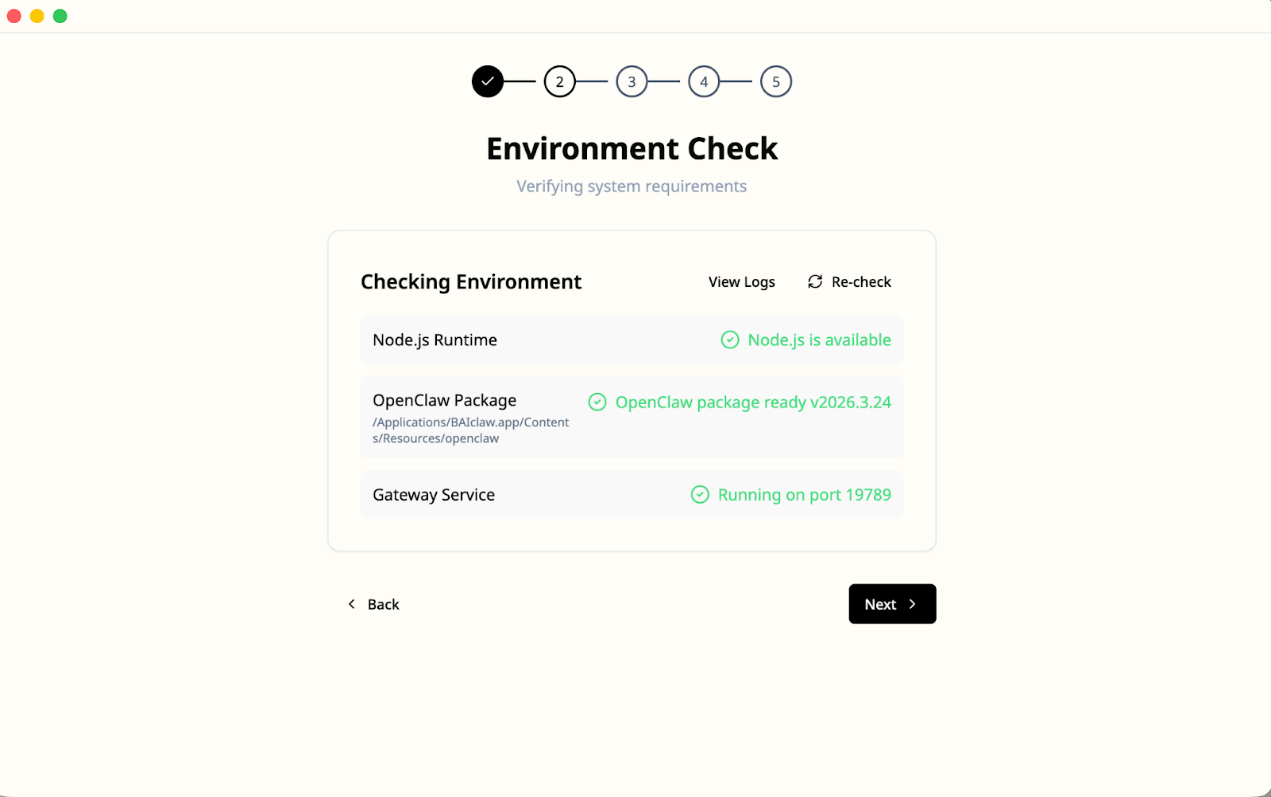Click the green maximize window button
Viewport: 1271px width, 797px height.
coord(60,16)
